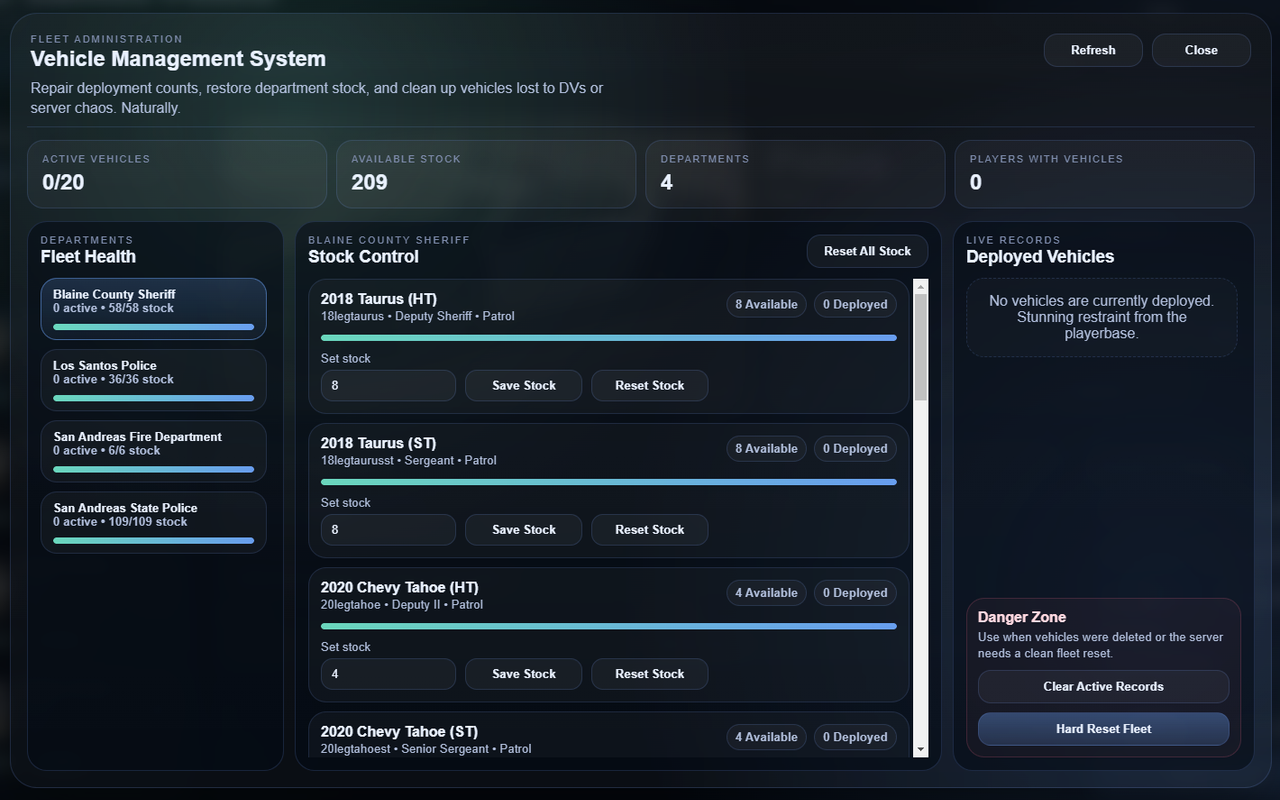
Task: Focus the 2018 Taurus (ST) stock field
Action: tap(388, 529)
